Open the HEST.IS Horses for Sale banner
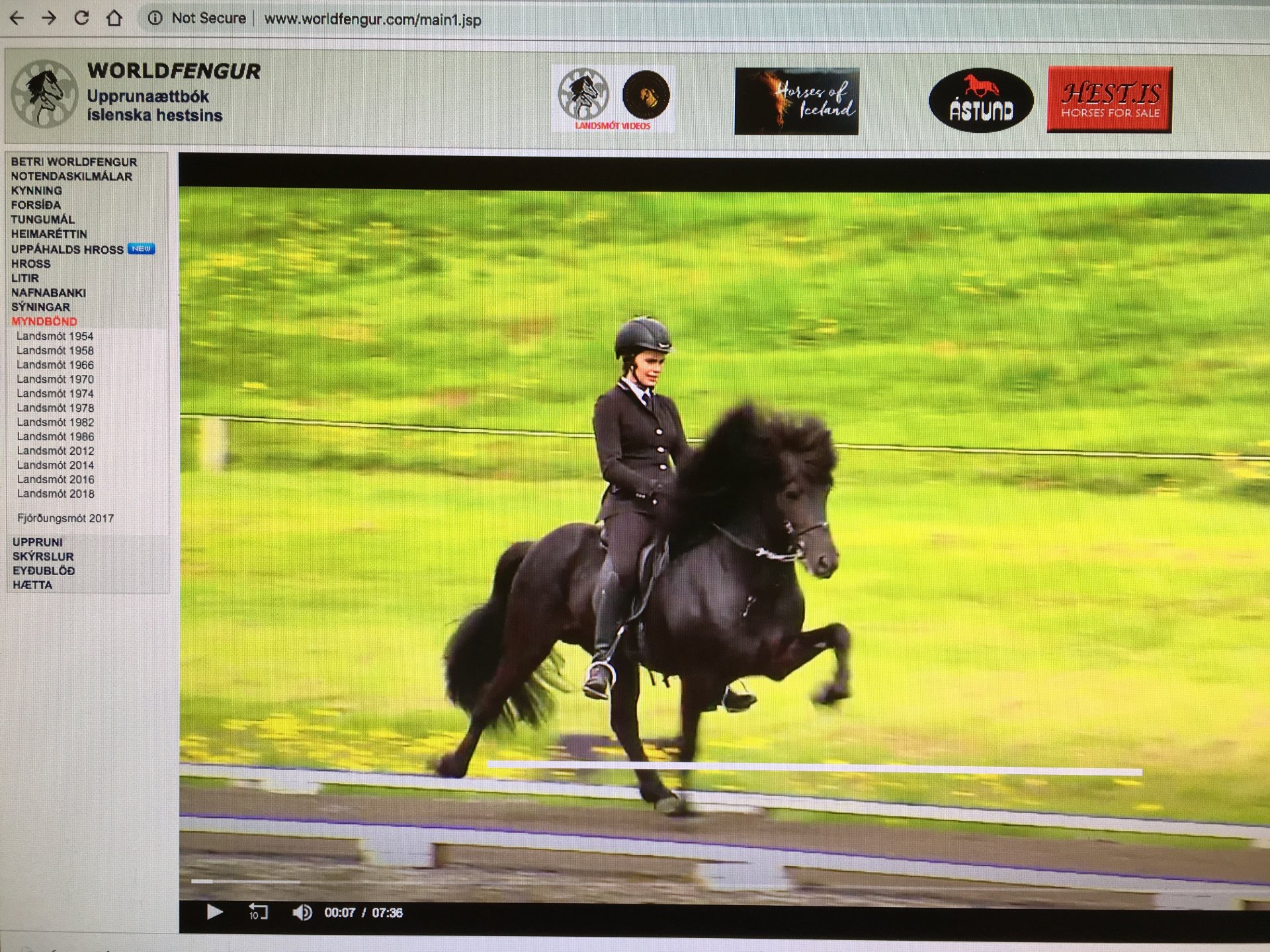1270x952 pixels. click(x=1109, y=100)
